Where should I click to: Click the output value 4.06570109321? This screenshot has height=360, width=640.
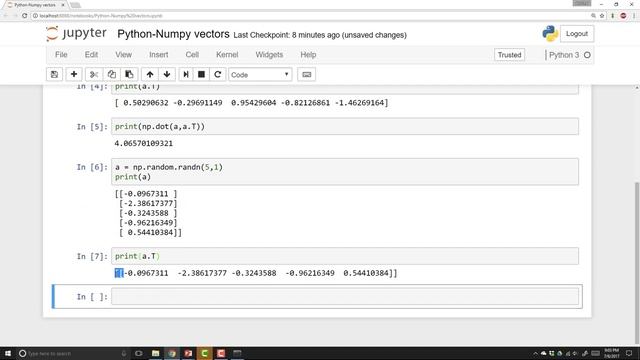(144, 143)
